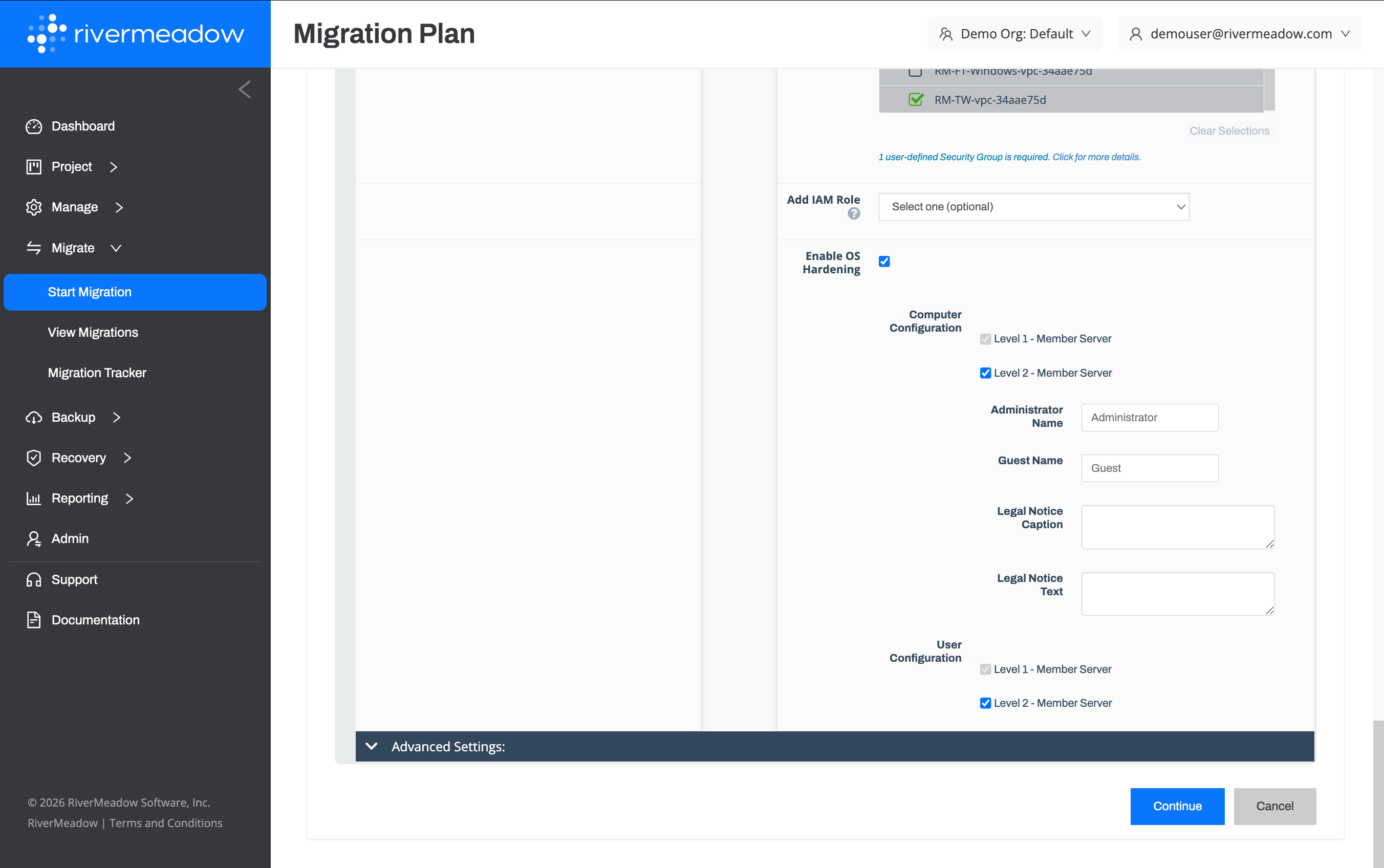Click the Recovery shield icon

34,458
